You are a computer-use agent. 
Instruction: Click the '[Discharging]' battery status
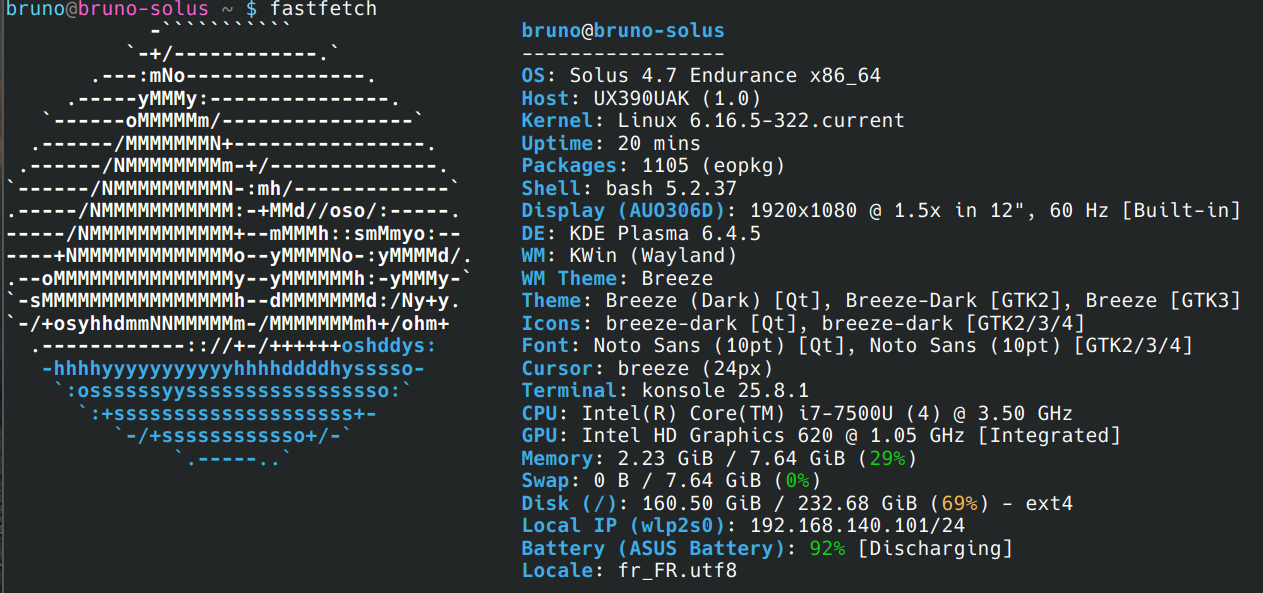click(x=935, y=549)
